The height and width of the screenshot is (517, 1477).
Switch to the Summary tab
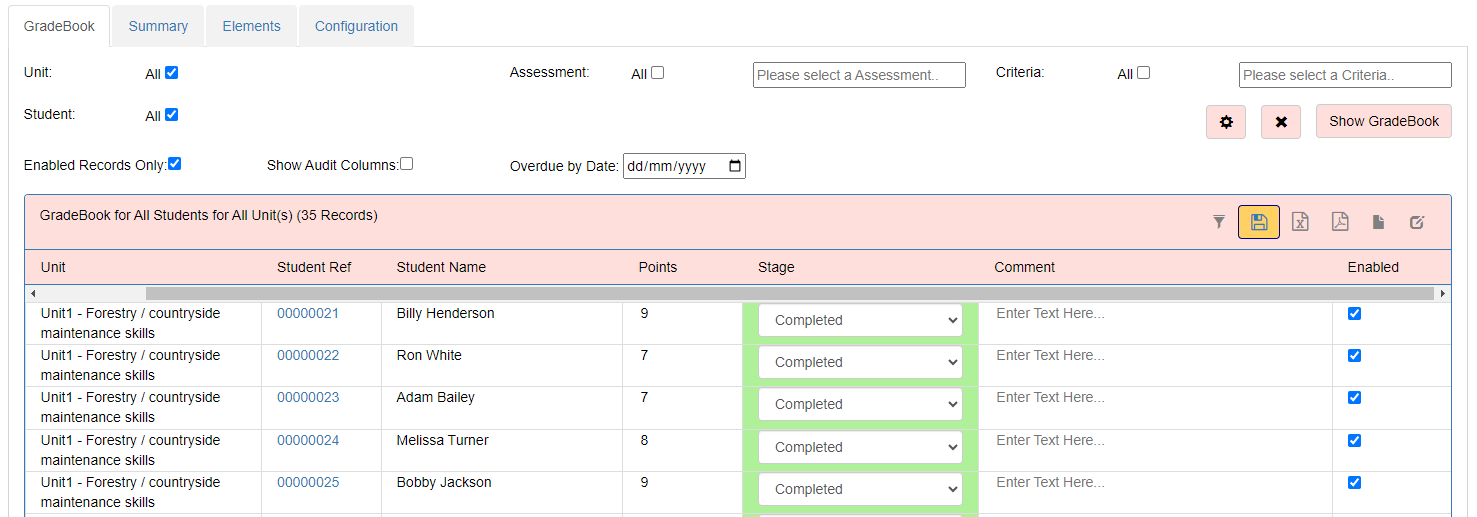(x=158, y=26)
